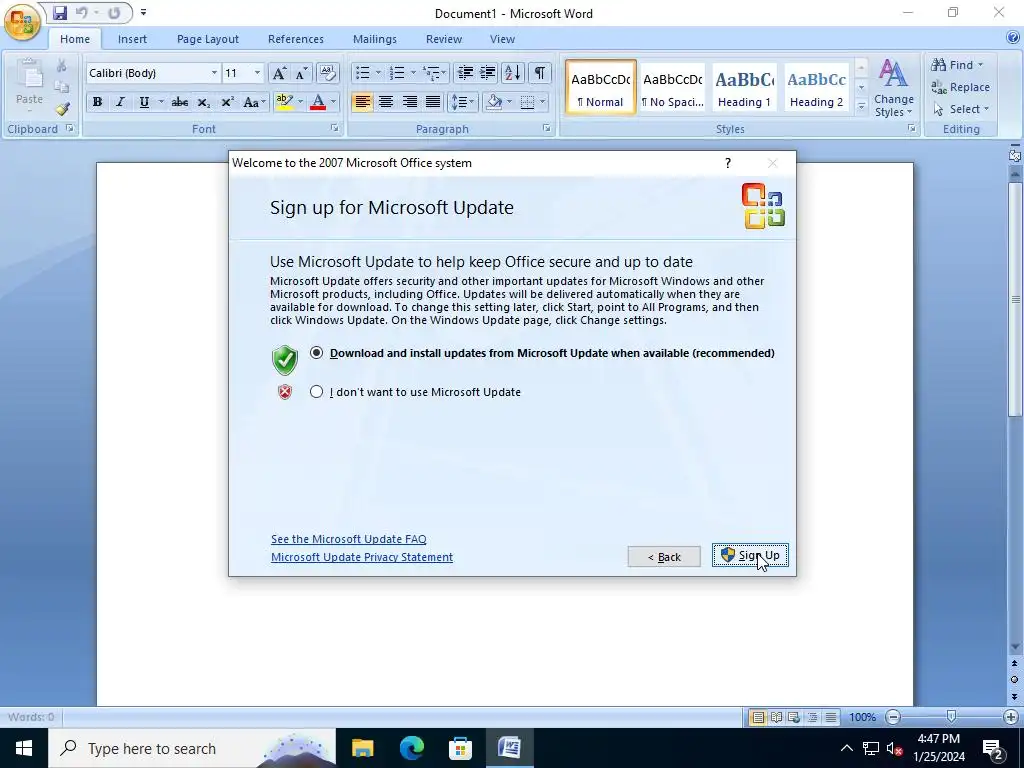This screenshot has height=768, width=1024.
Task: Align text left
Action: pyautogui.click(x=362, y=102)
